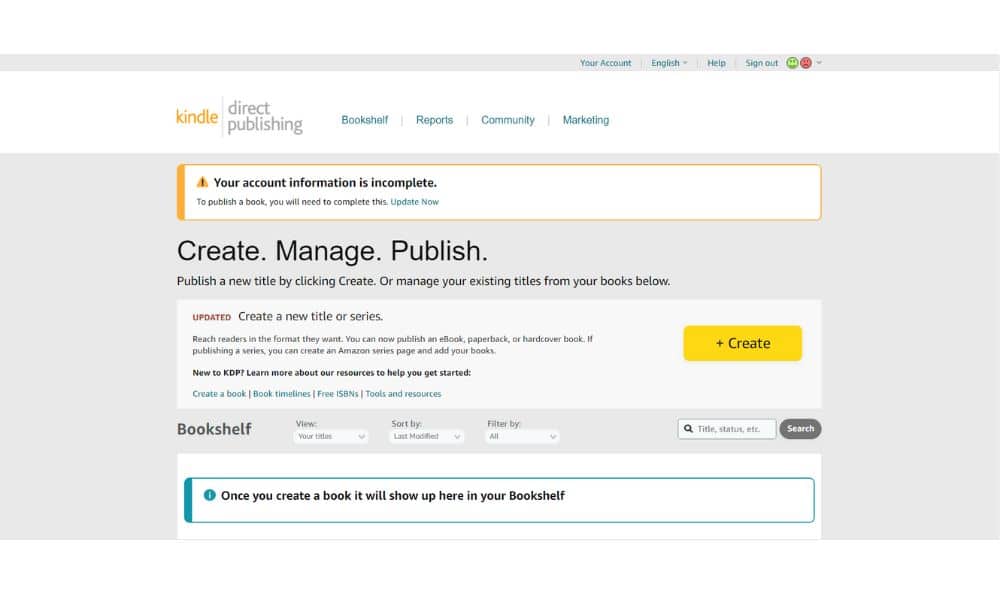Click Update Now link
Viewport: 1000px width, 600px height.
415,201
